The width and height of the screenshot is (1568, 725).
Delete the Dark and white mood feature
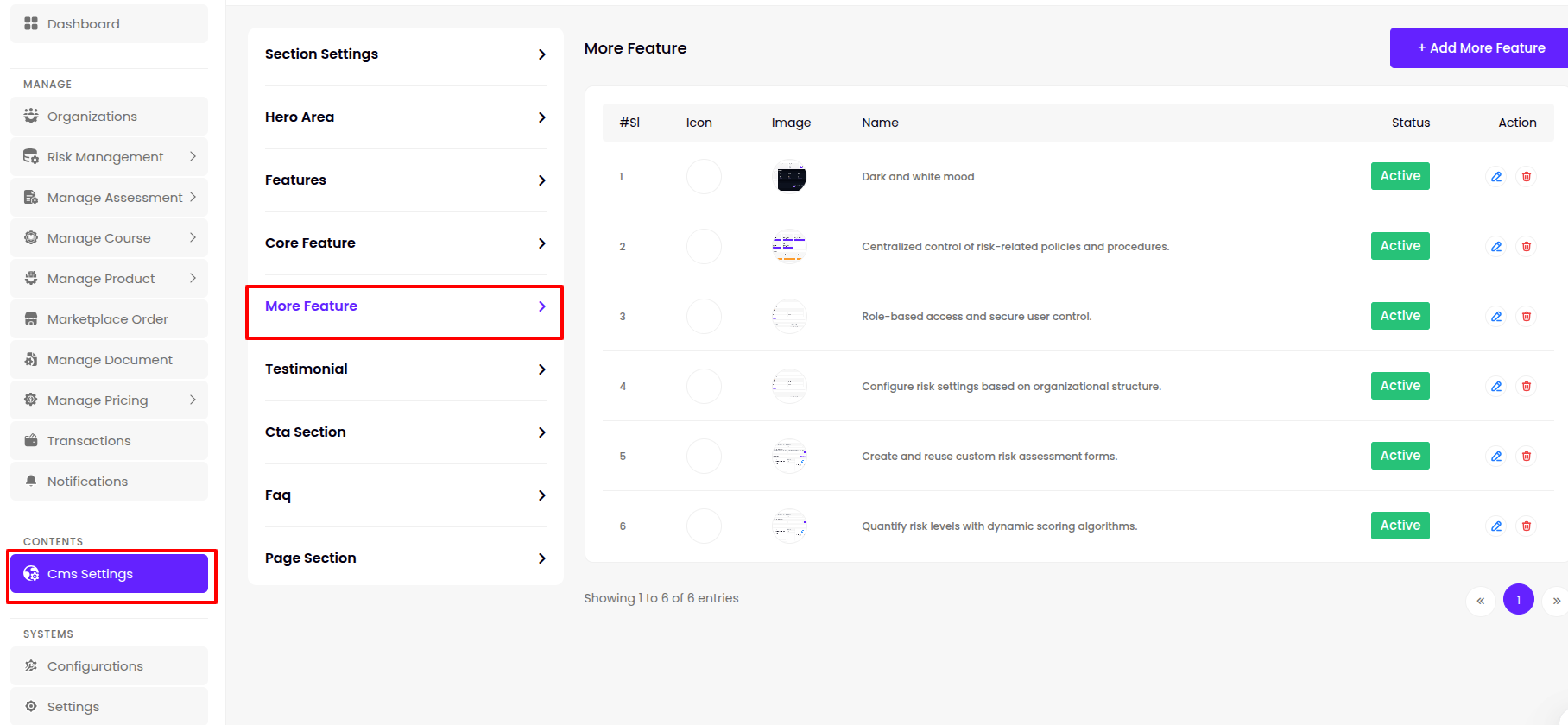point(1527,177)
